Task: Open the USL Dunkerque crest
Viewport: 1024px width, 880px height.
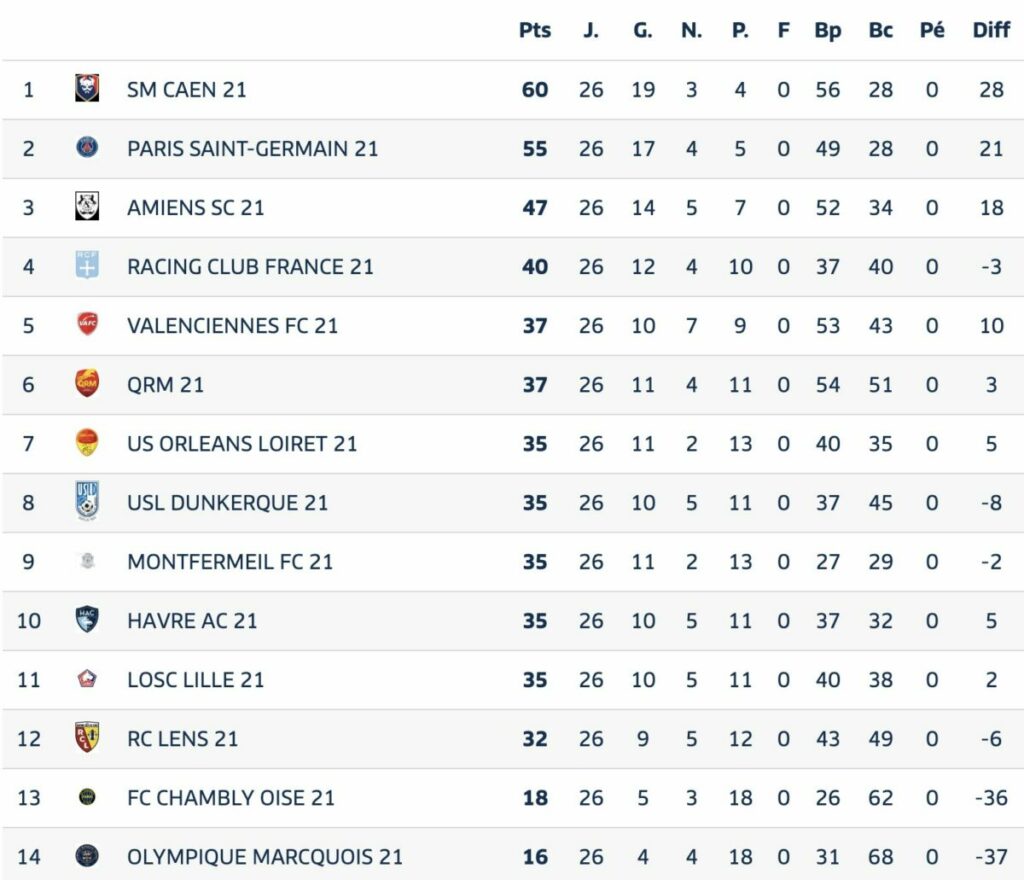Action: (87, 501)
